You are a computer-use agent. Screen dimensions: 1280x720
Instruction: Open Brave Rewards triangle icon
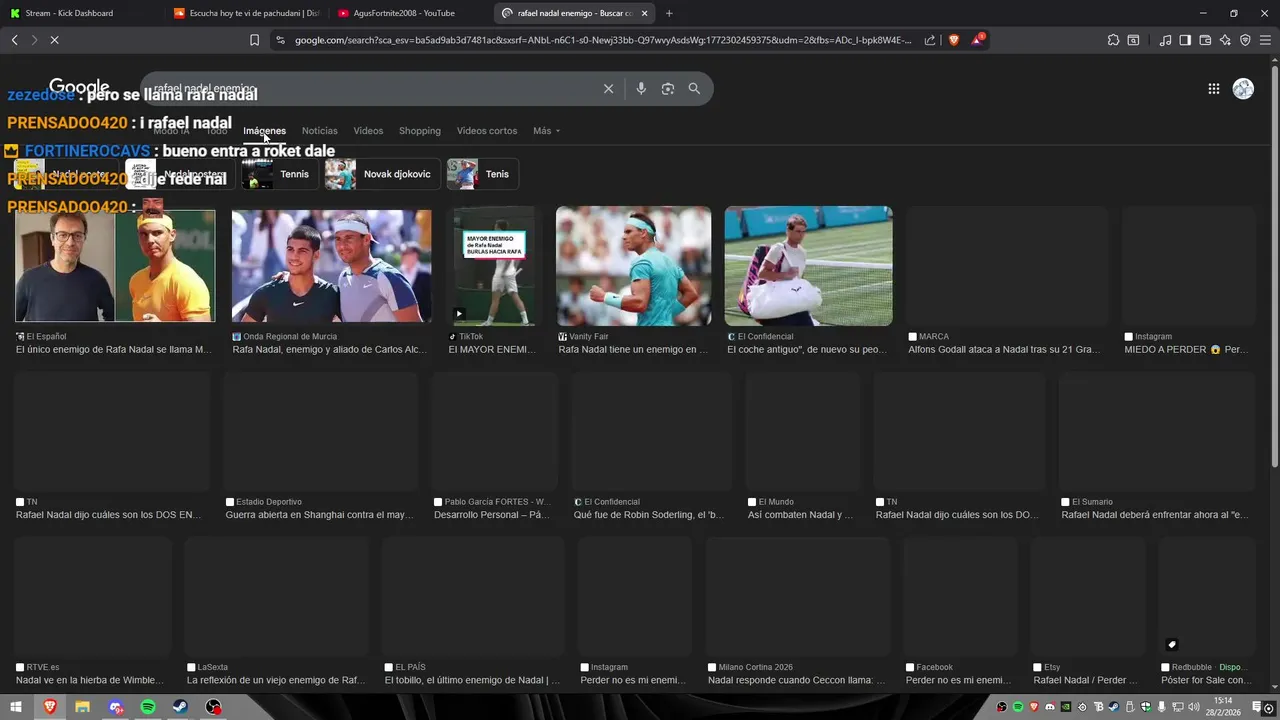(x=978, y=40)
